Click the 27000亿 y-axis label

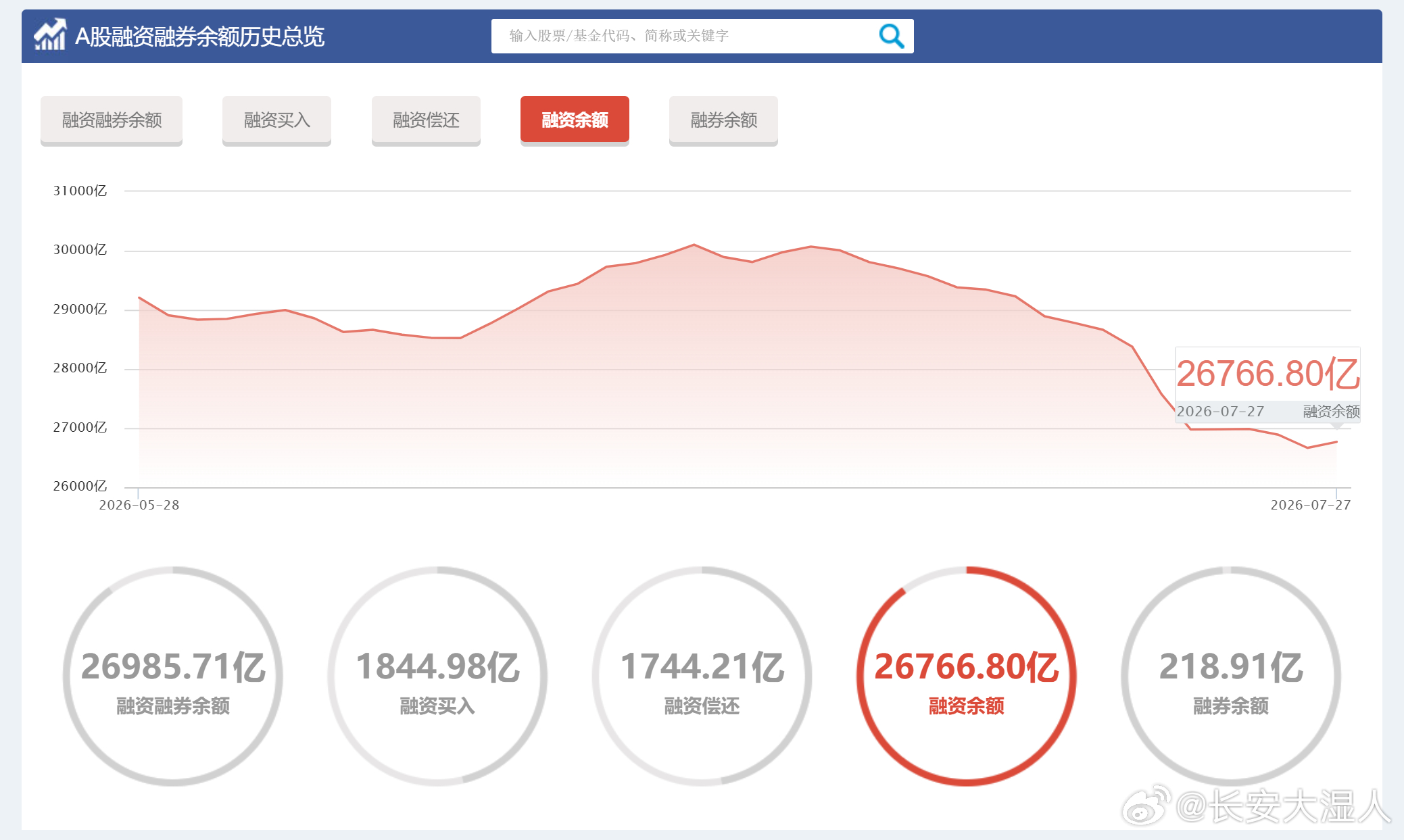point(80,427)
